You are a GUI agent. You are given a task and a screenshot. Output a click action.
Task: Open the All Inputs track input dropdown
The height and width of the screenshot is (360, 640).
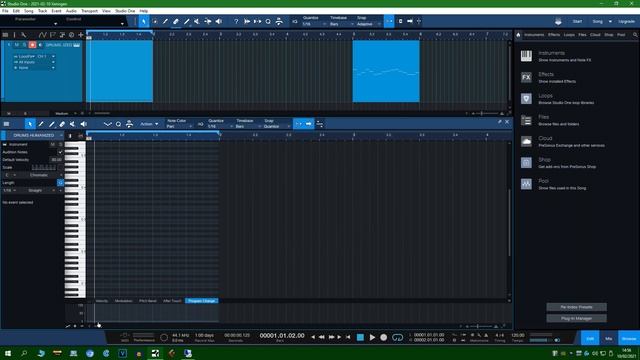tap(34, 62)
